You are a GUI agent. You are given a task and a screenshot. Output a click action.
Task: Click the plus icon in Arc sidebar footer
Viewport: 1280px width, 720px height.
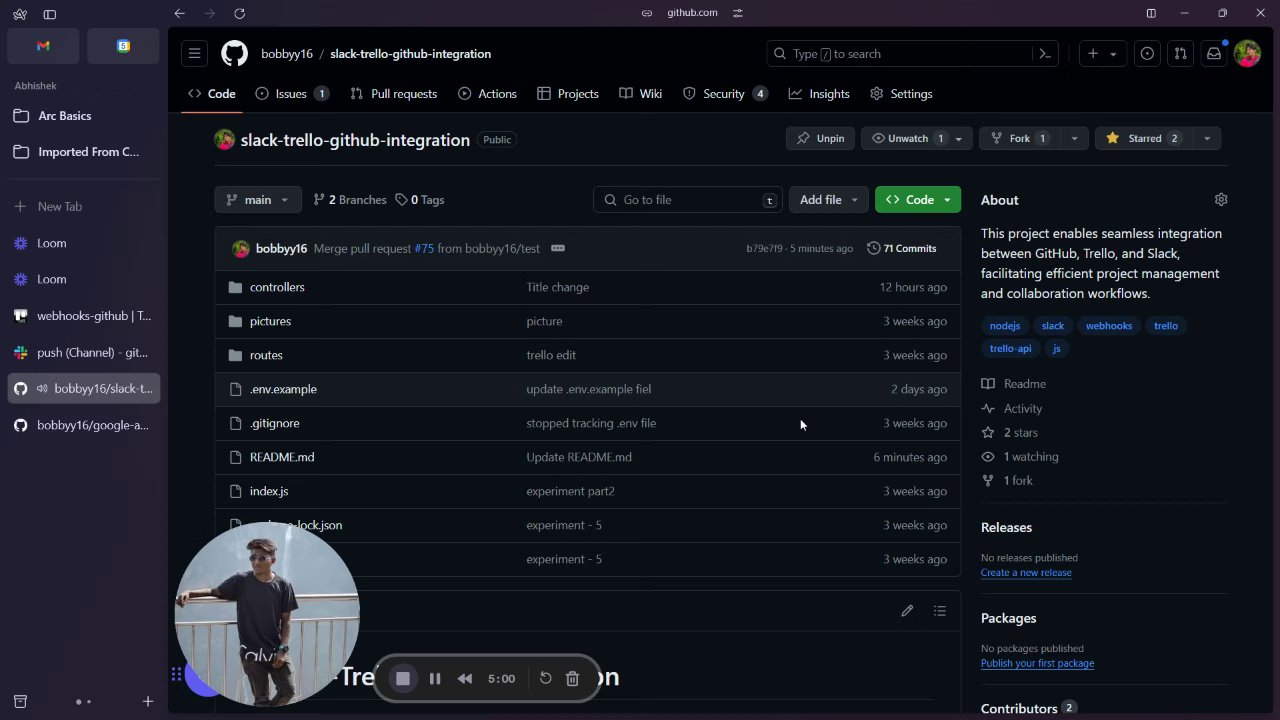[x=148, y=702]
